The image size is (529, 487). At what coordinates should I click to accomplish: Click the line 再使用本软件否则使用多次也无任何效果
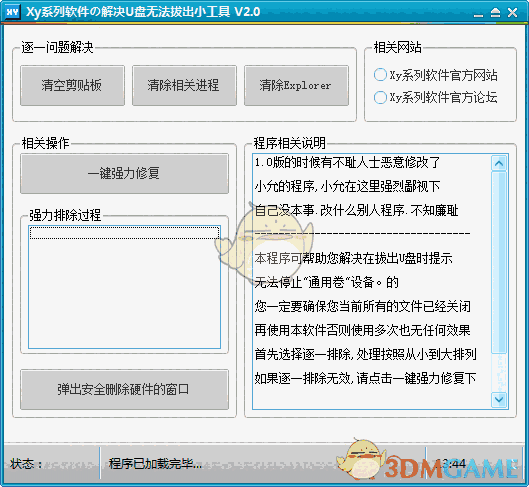pyautogui.click(x=362, y=330)
